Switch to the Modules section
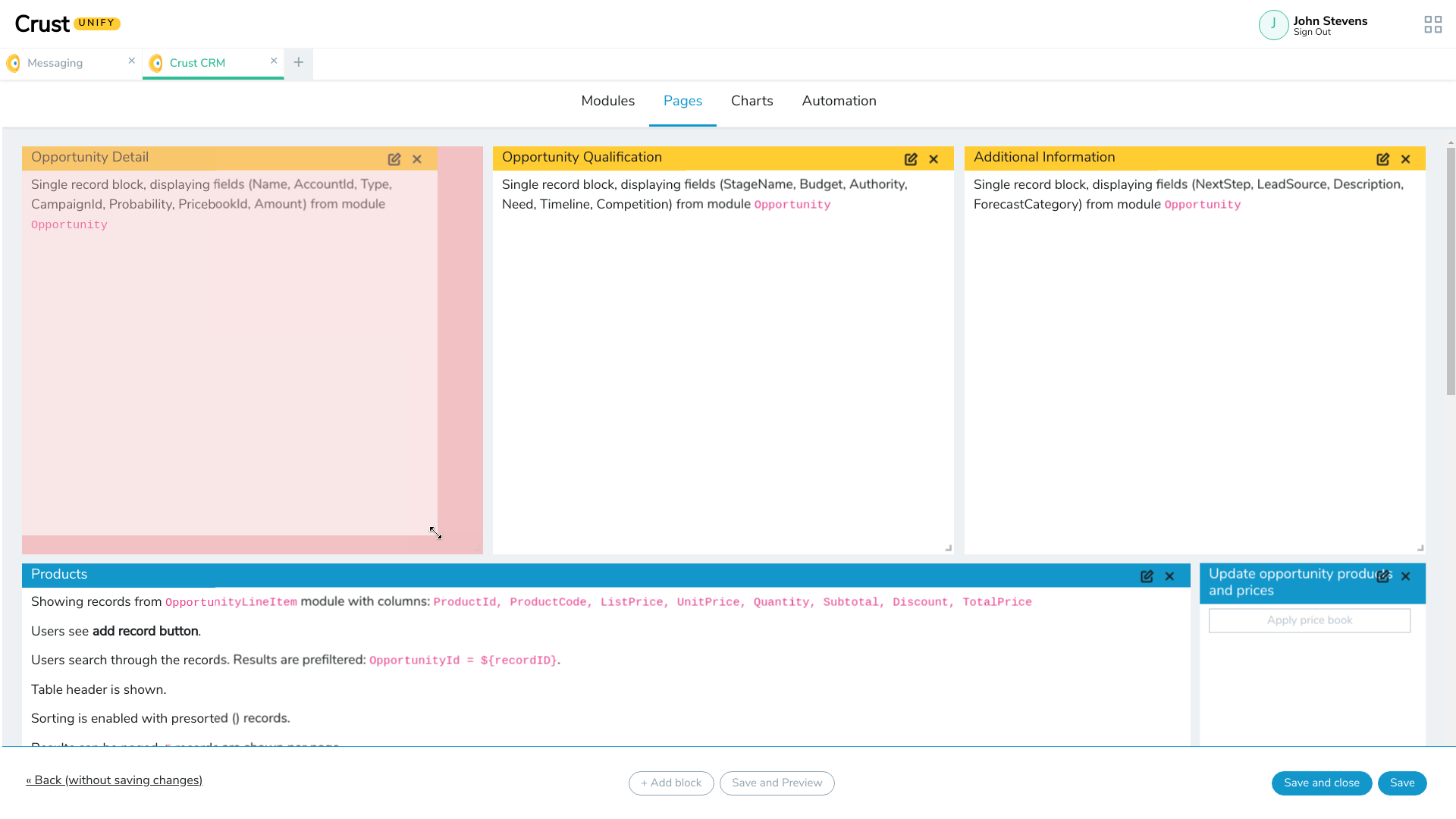 [607, 101]
